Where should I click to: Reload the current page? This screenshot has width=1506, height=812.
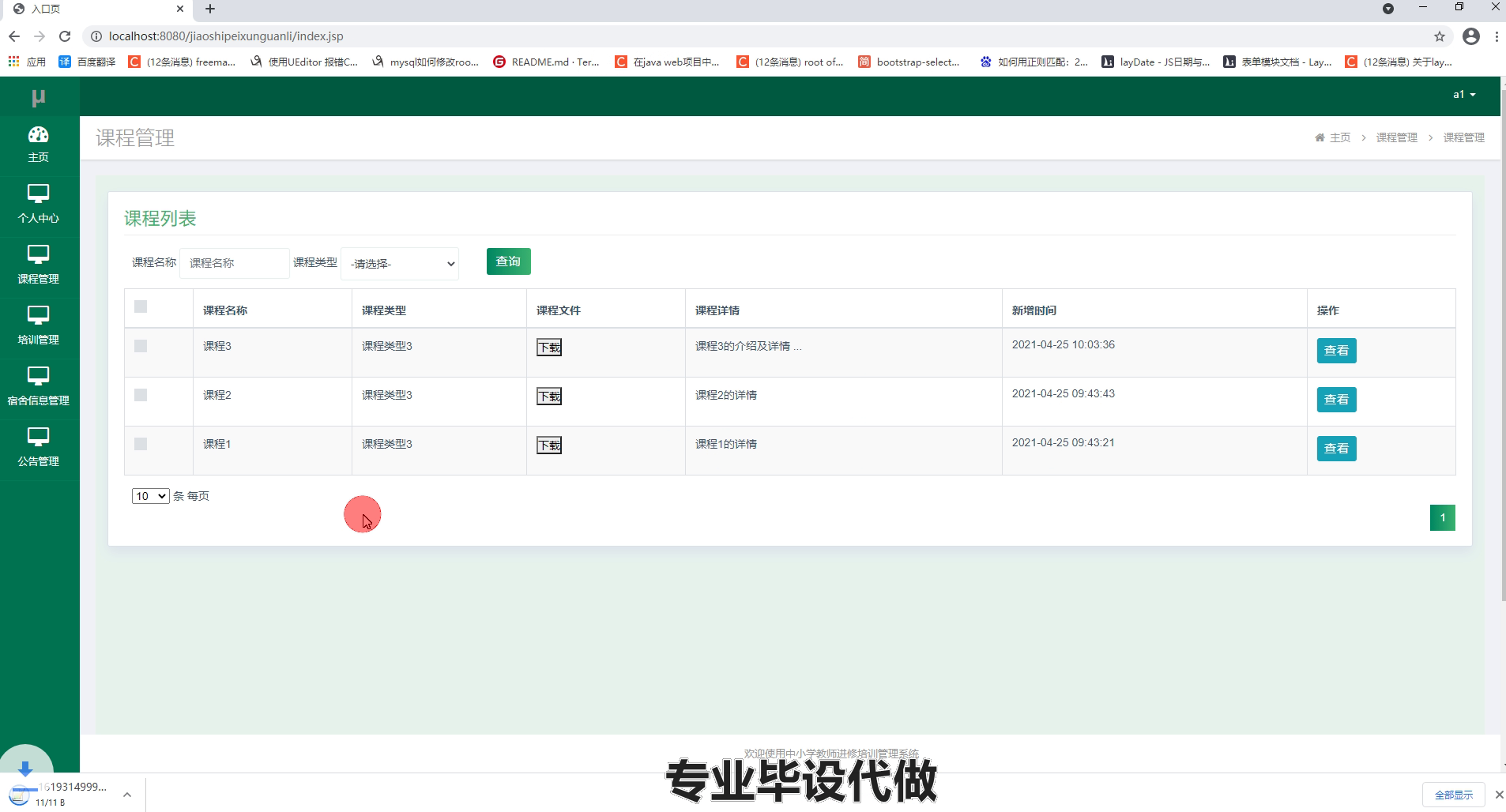pyautogui.click(x=65, y=36)
